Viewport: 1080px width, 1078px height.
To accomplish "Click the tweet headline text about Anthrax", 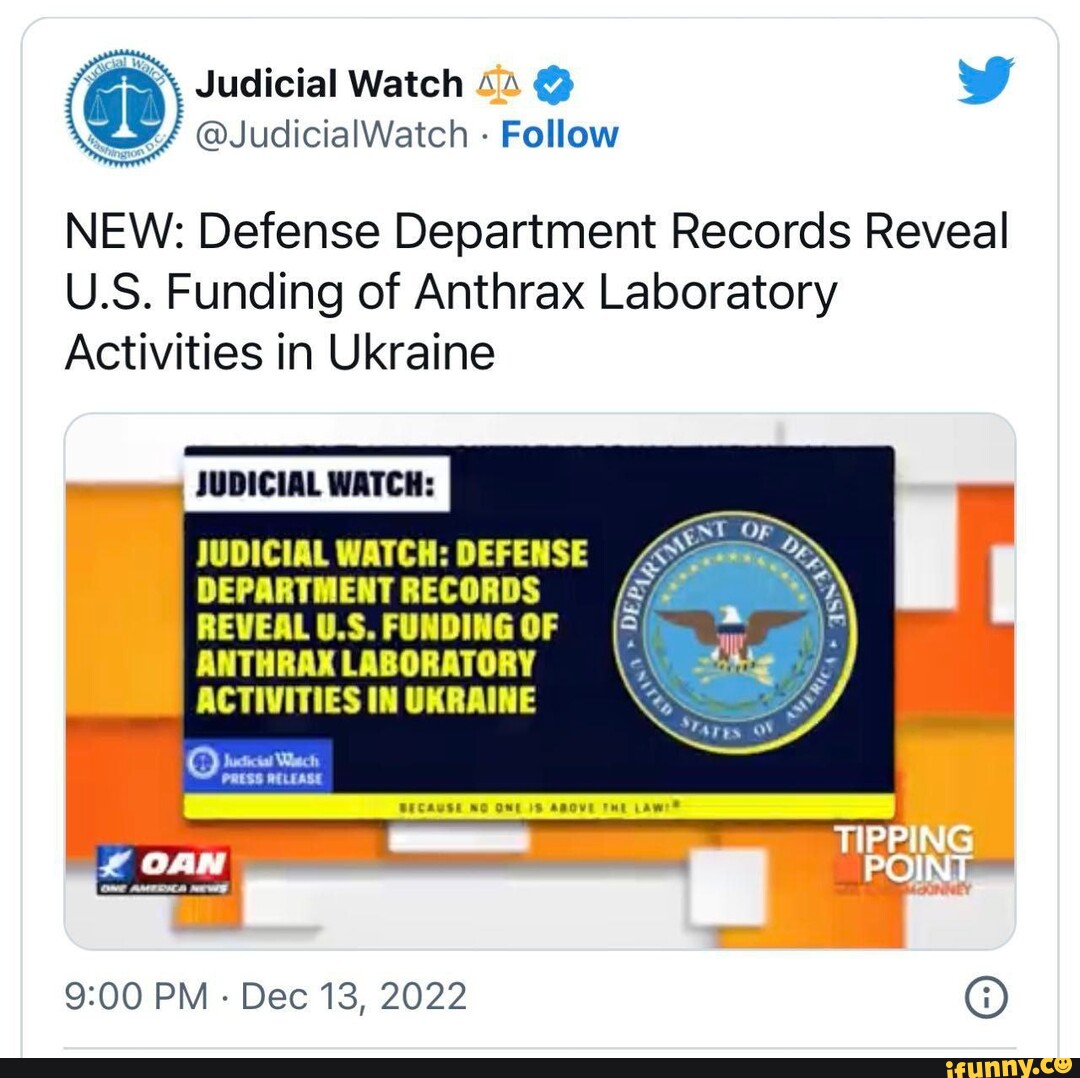I will pos(537,291).
